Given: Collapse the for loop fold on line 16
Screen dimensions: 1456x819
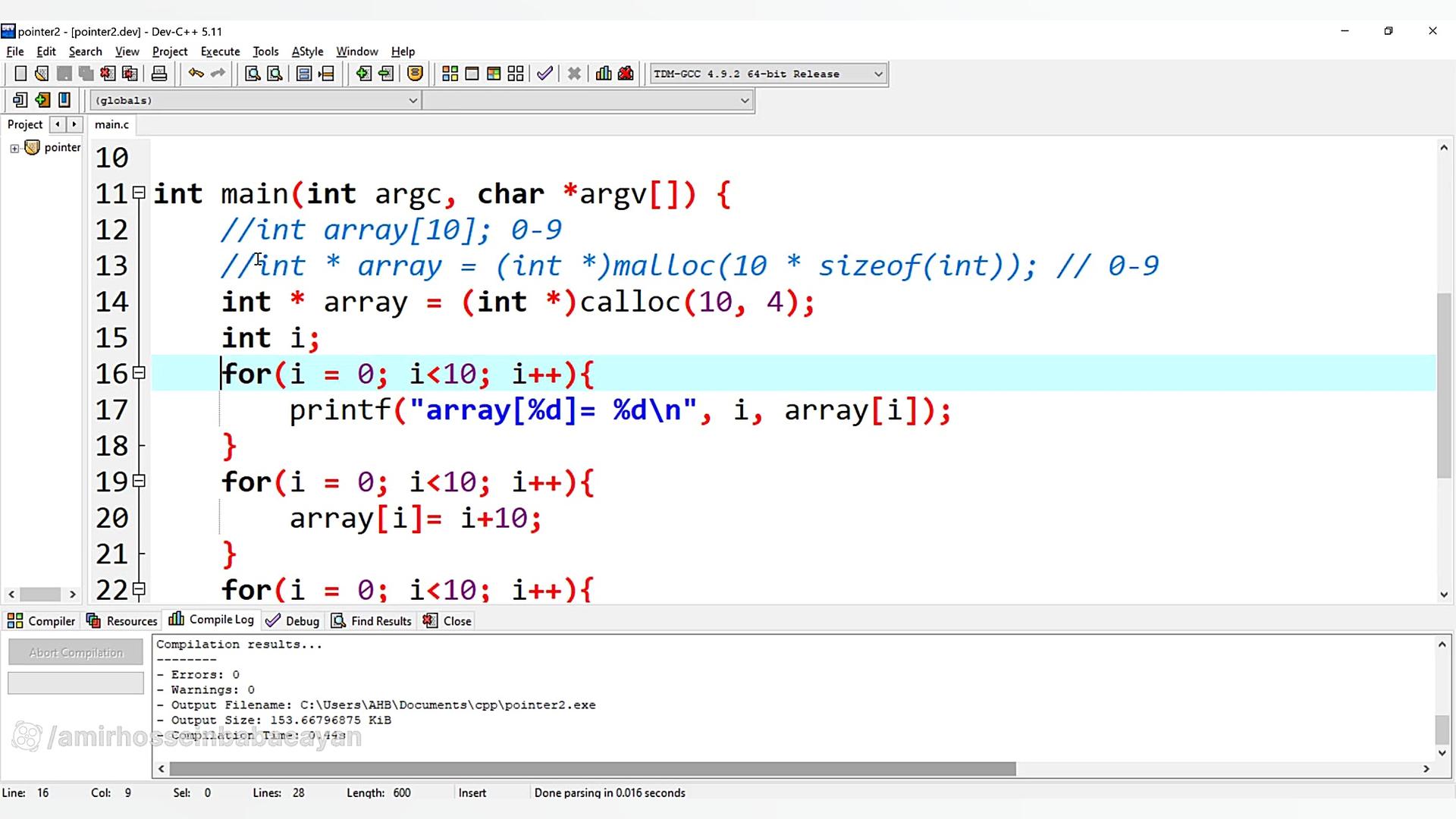Looking at the screenshot, I should tap(139, 372).
